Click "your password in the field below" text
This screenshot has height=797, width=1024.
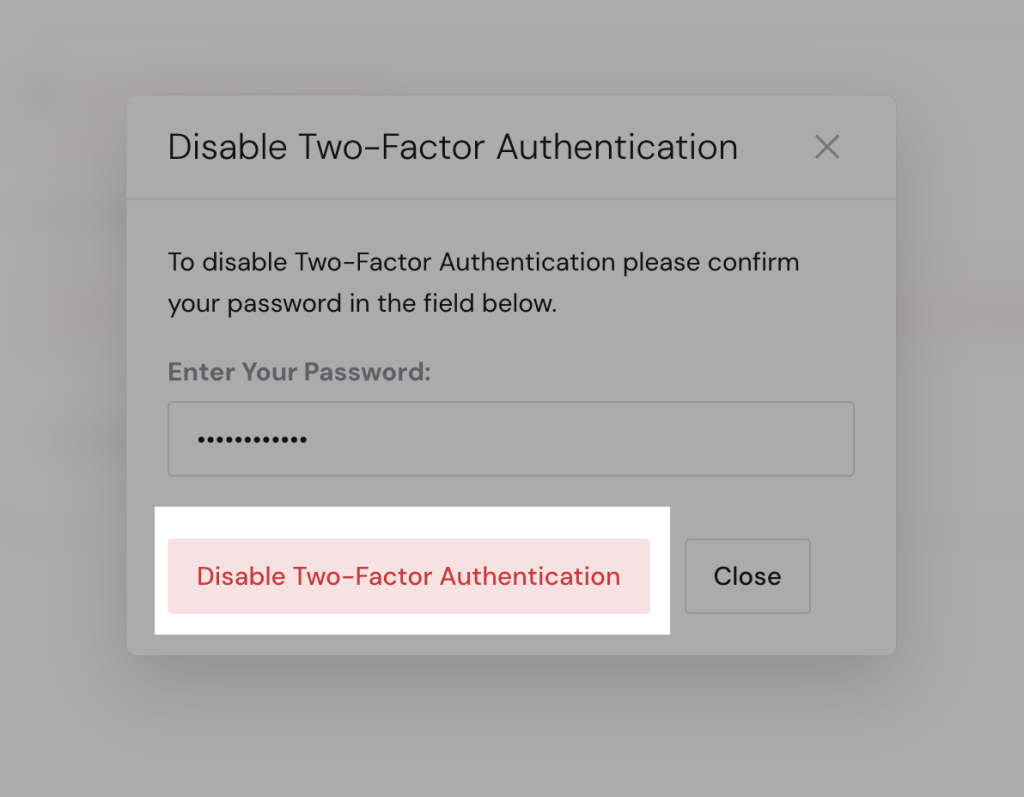362,304
